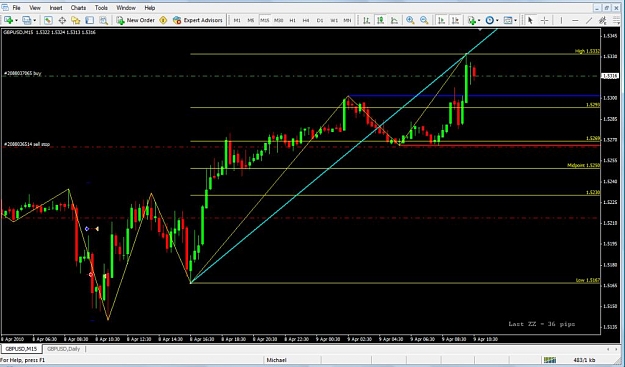Viewport: 625px width, 367px height.
Task: Toggle chart Auto Scroll
Action: 441,20
